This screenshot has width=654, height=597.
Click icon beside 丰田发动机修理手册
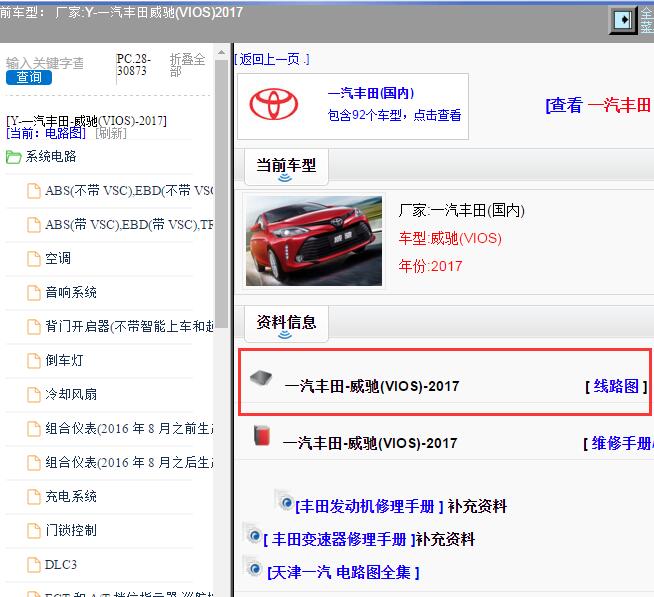point(286,502)
